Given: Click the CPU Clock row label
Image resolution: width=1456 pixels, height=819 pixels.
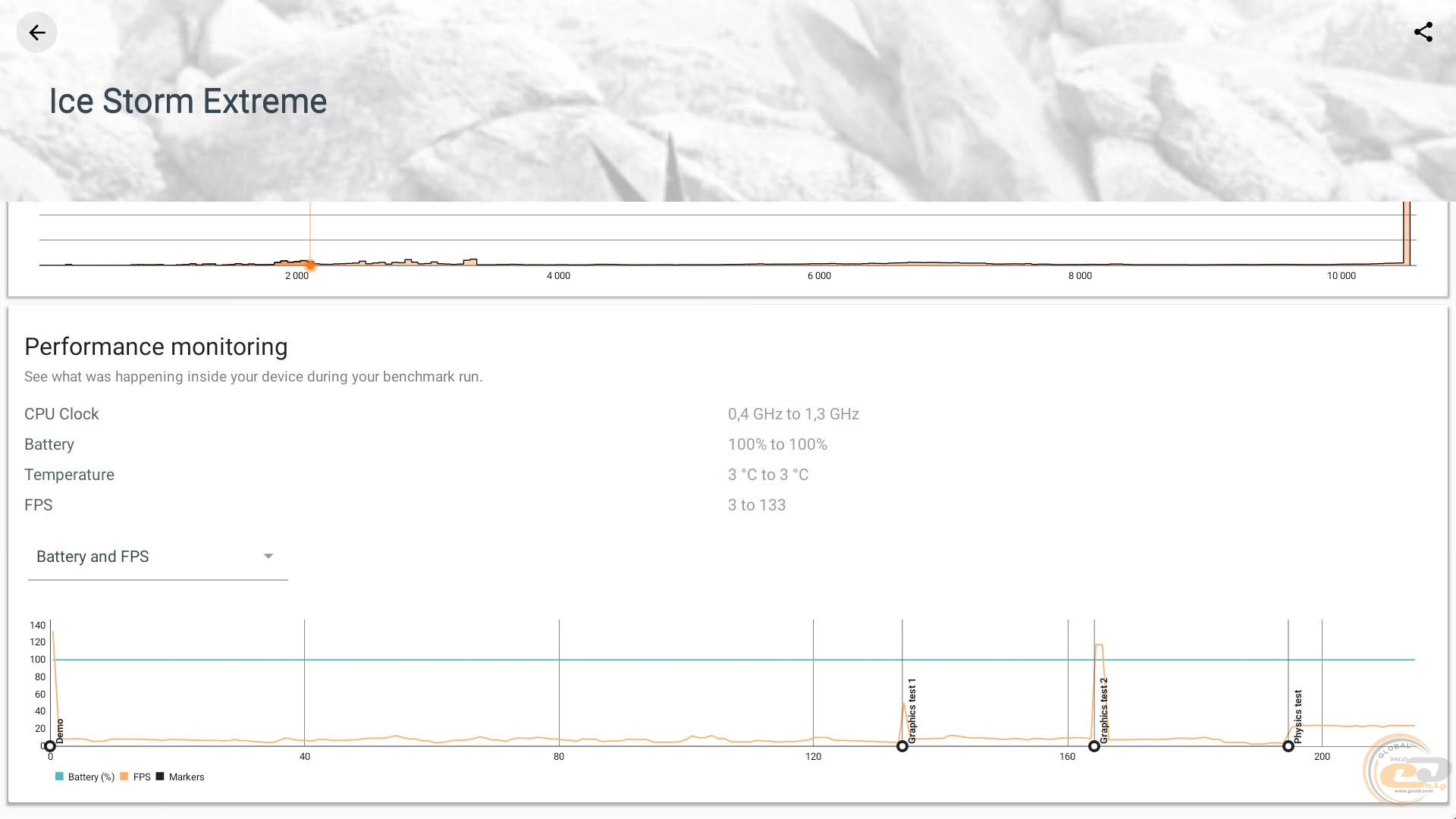Looking at the screenshot, I should [61, 414].
